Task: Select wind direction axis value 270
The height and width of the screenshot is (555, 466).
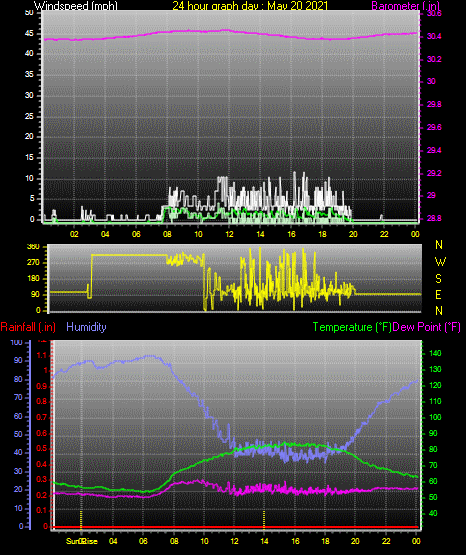Action: pos(33,263)
